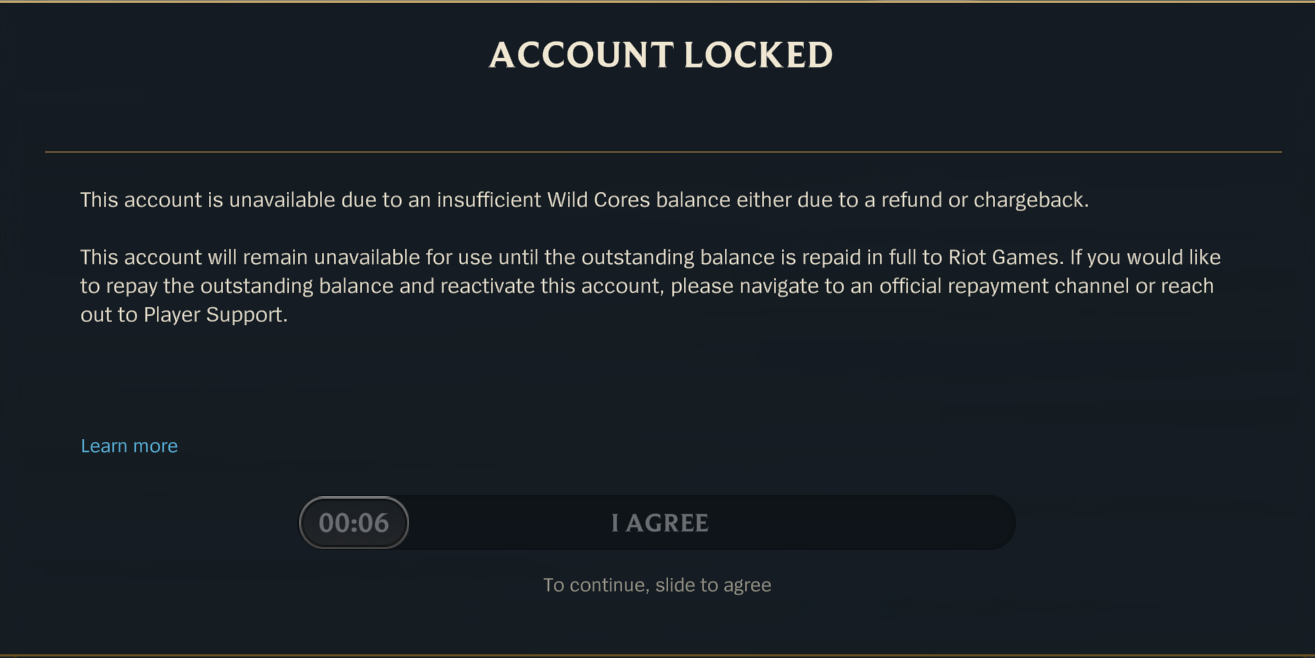Click the ACCOUNT LOCKED heading
Screen dimensions: 1315x658
661,55
